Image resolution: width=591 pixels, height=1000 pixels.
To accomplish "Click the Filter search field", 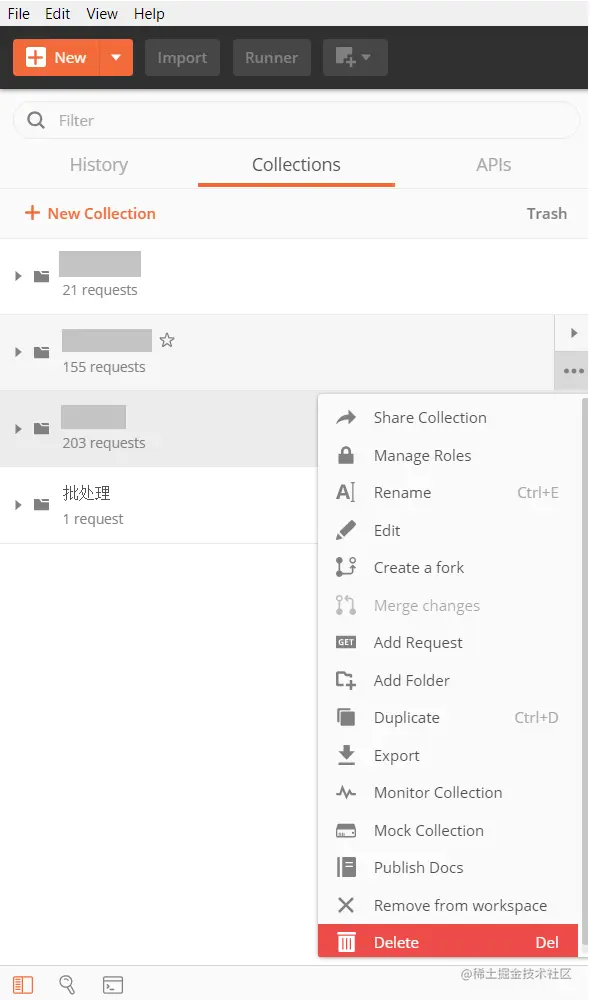I will [296, 121].
